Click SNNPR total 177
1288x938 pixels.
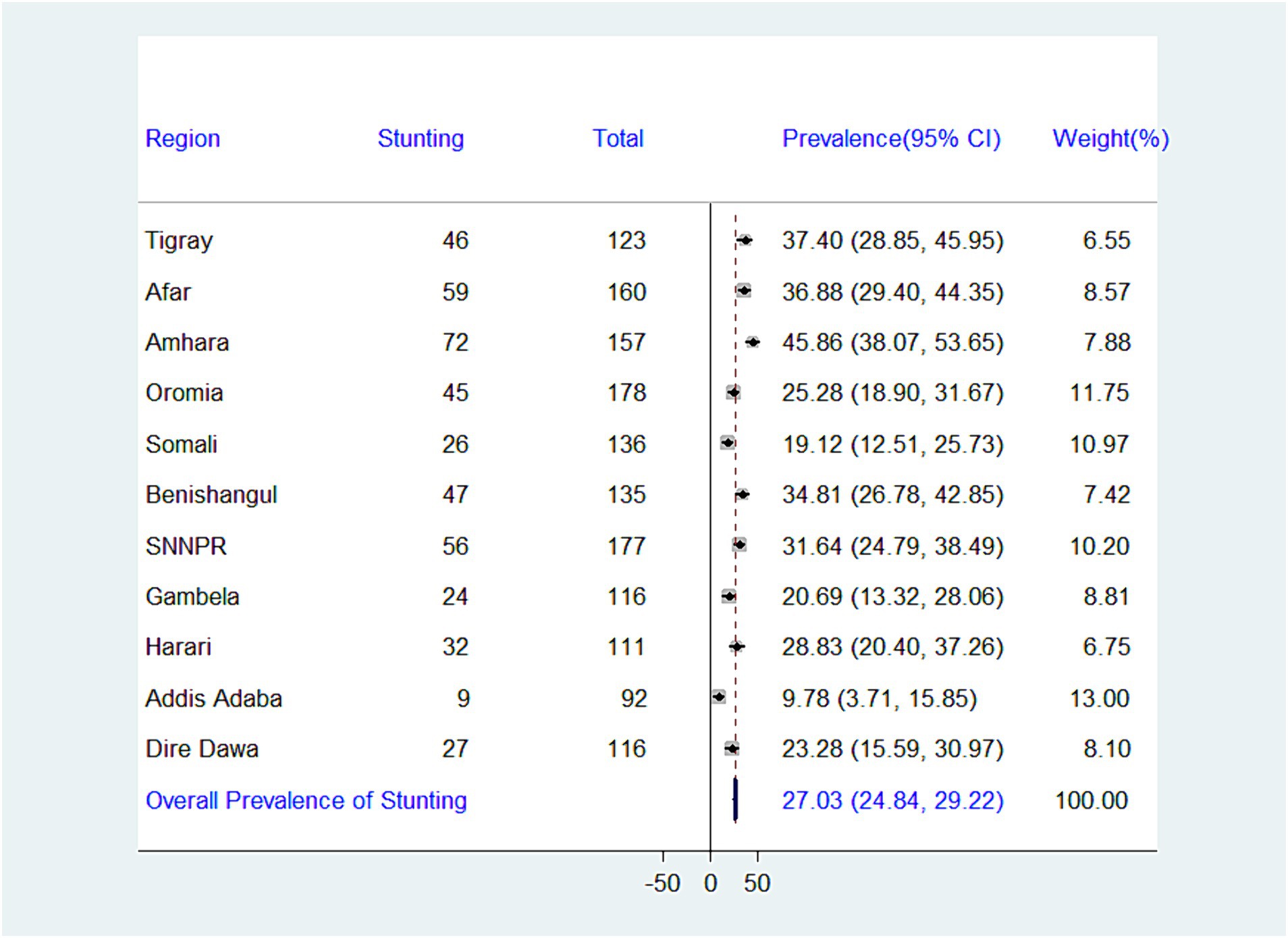point(626,546)
